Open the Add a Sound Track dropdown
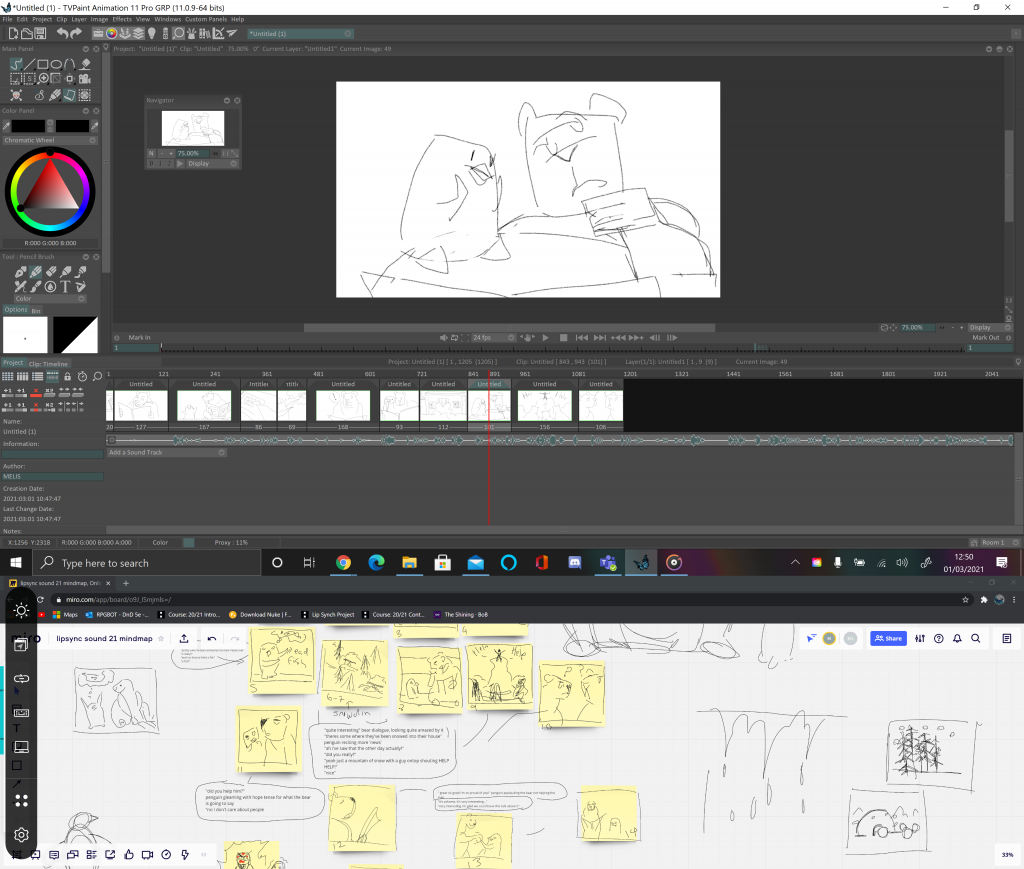 tap(167, 452)
